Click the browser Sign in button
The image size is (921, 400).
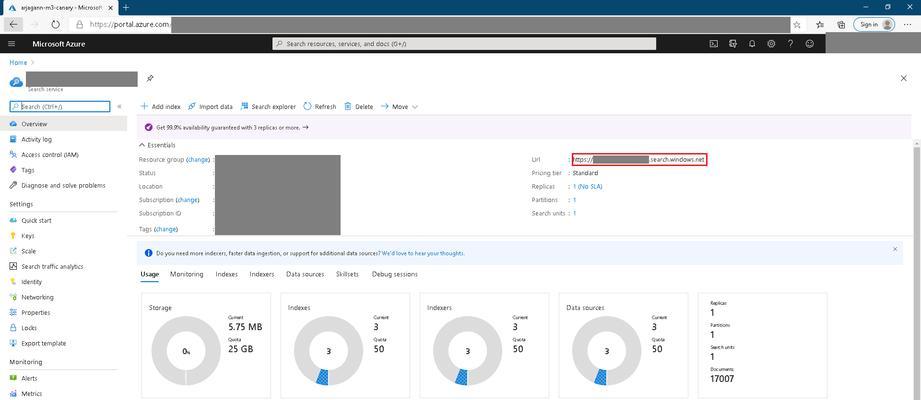click(x=874, y=25)
